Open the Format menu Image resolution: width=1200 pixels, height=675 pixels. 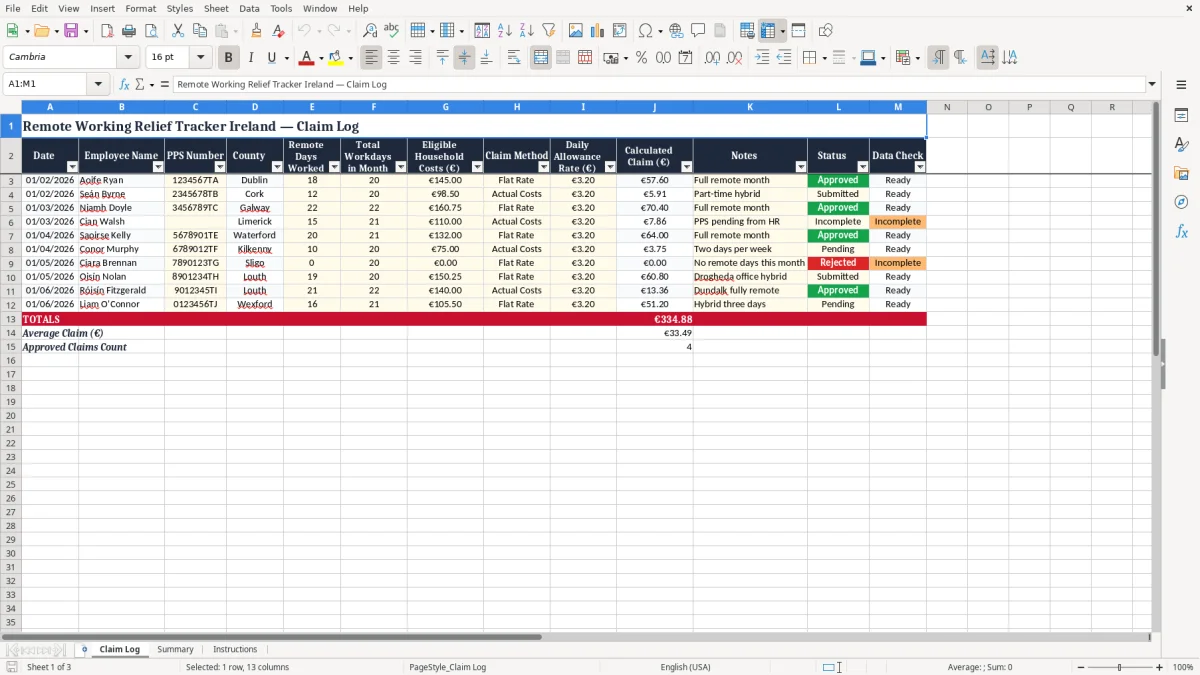click(141, 8)
